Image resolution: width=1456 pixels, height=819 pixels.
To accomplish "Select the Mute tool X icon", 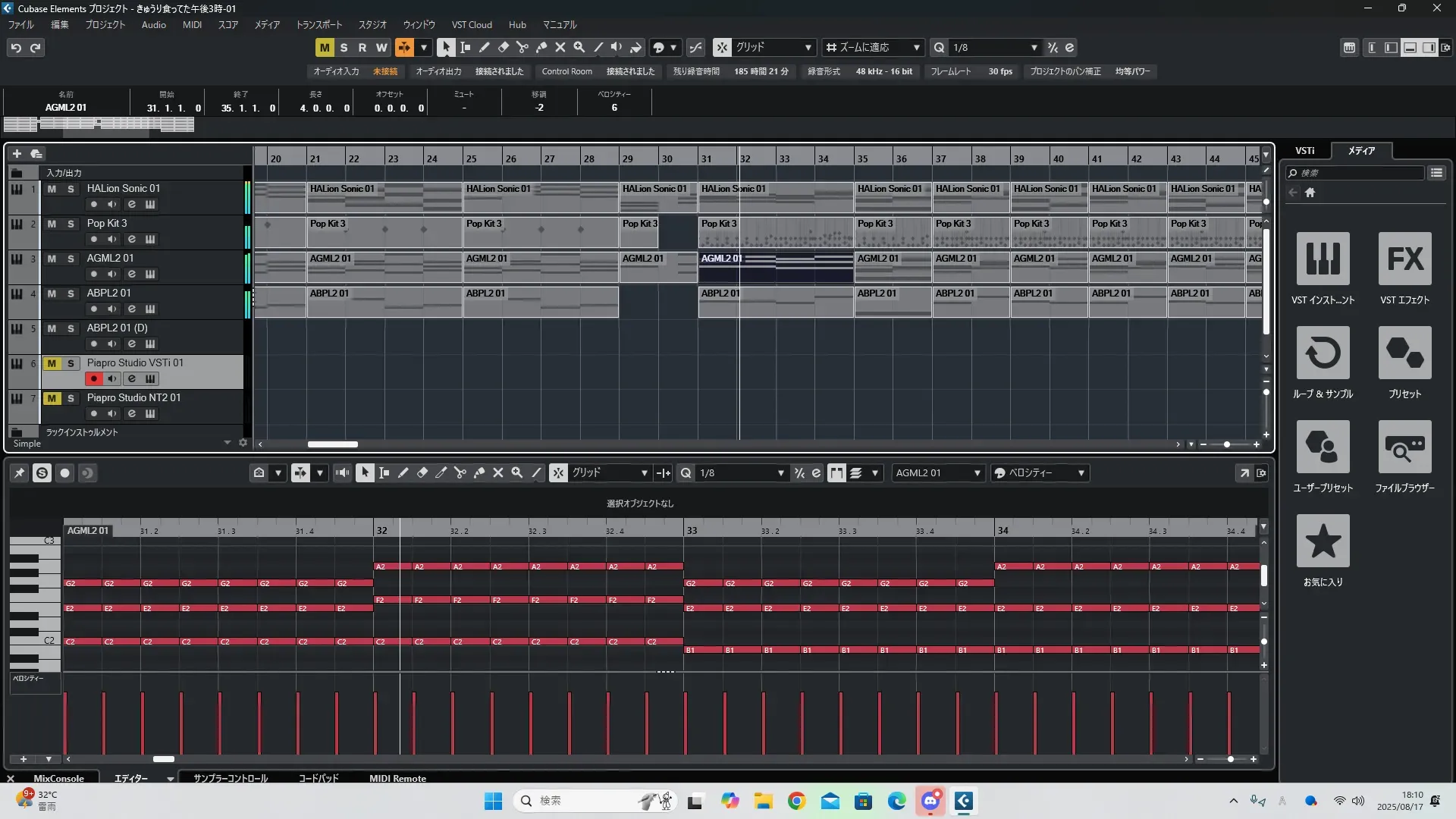I will (560, 47).
